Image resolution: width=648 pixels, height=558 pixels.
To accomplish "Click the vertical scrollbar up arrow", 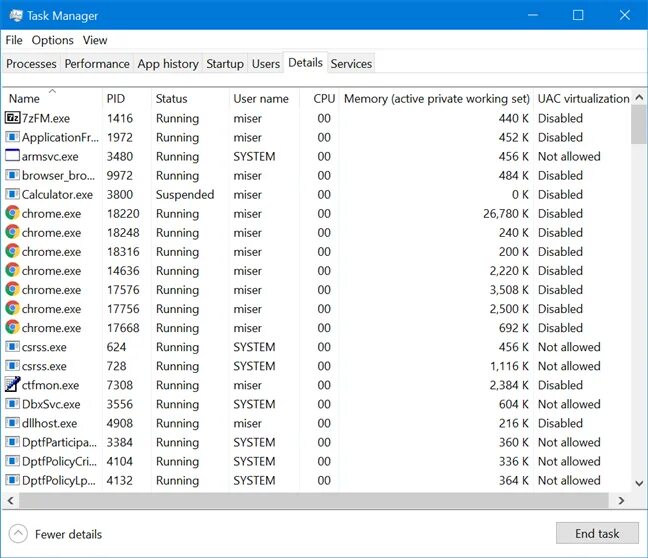I will coord(639,98).
